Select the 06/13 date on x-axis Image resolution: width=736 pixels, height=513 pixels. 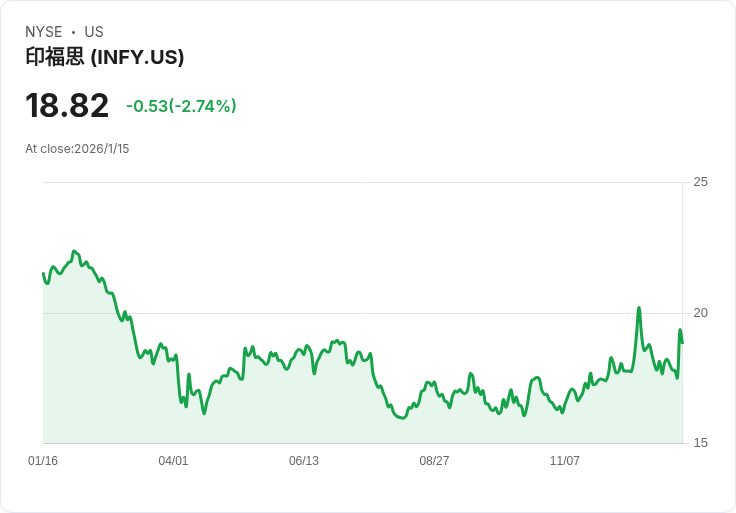point(304,461)
